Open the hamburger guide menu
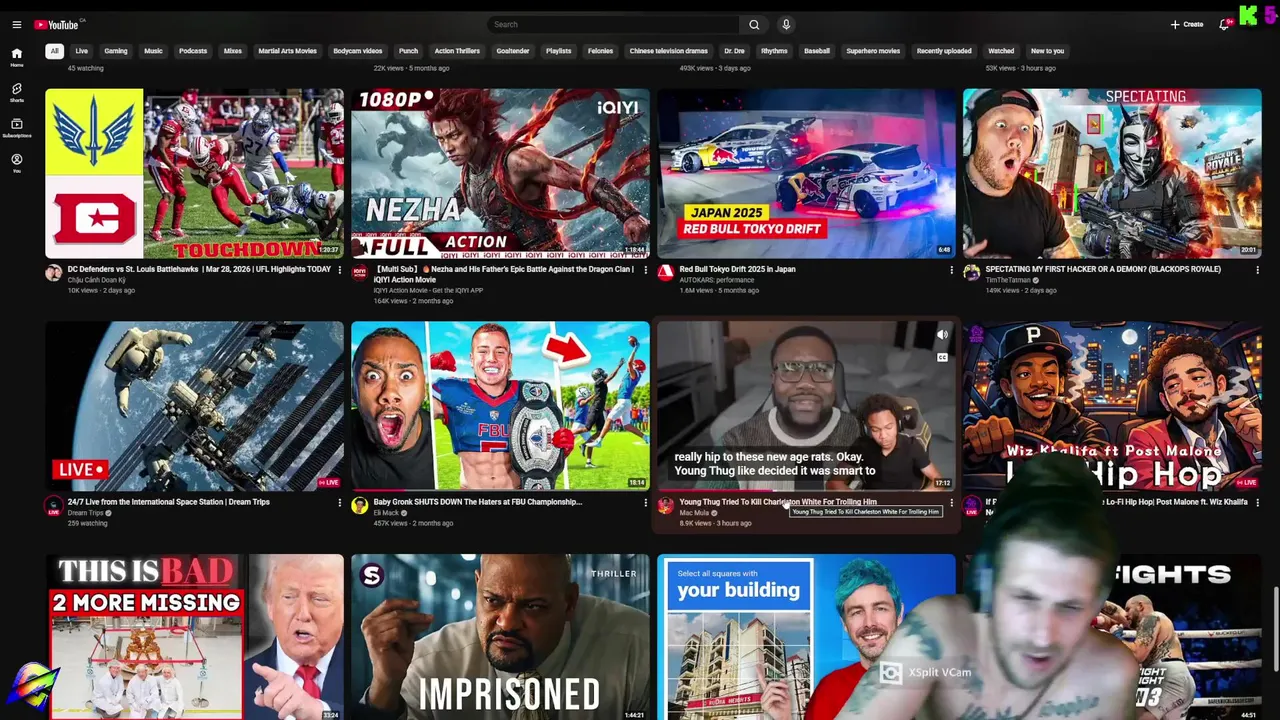 coord(16,24)
